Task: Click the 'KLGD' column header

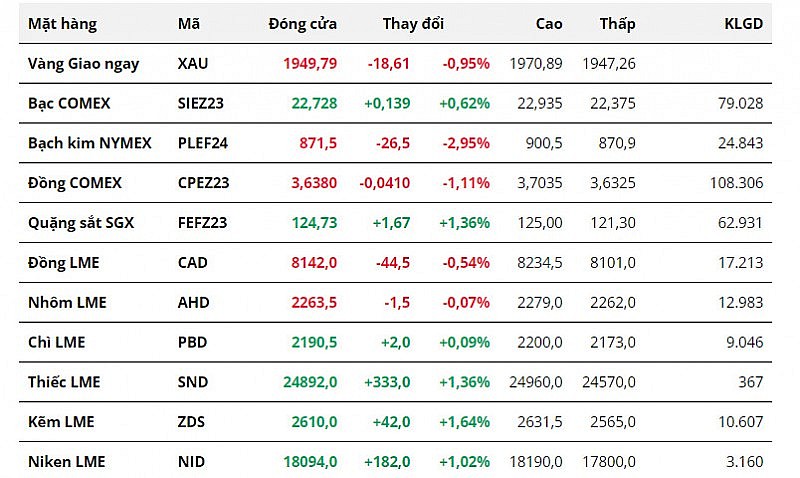Action: (x=743, y=24)
